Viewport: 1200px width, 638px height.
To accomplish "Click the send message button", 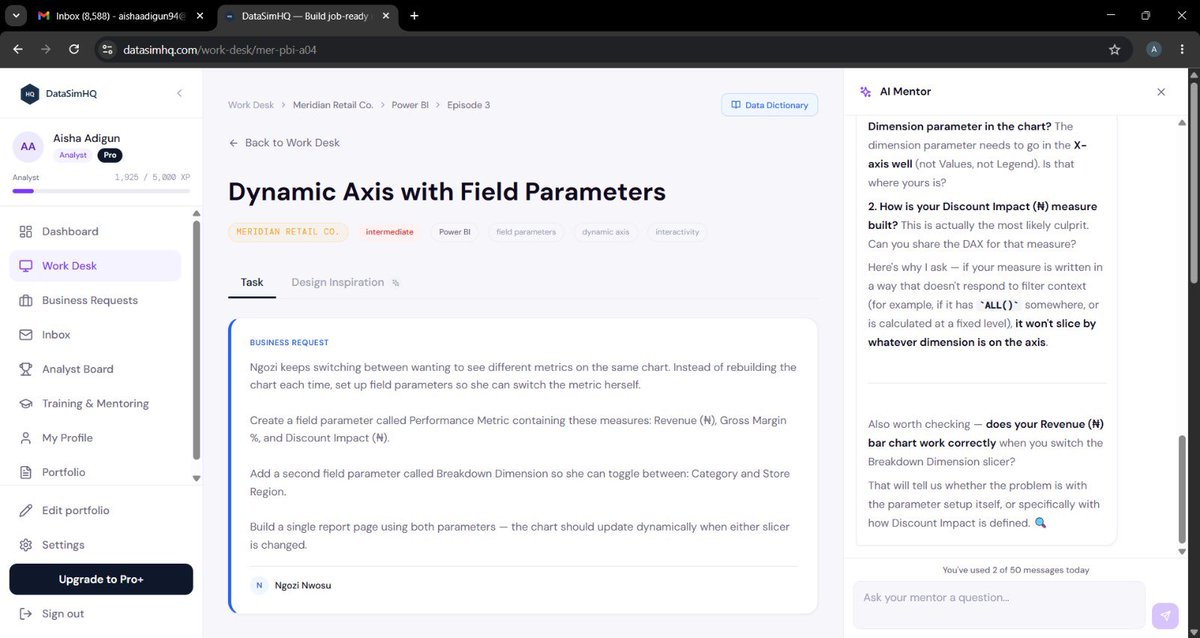I will (x=1165, y=616).
